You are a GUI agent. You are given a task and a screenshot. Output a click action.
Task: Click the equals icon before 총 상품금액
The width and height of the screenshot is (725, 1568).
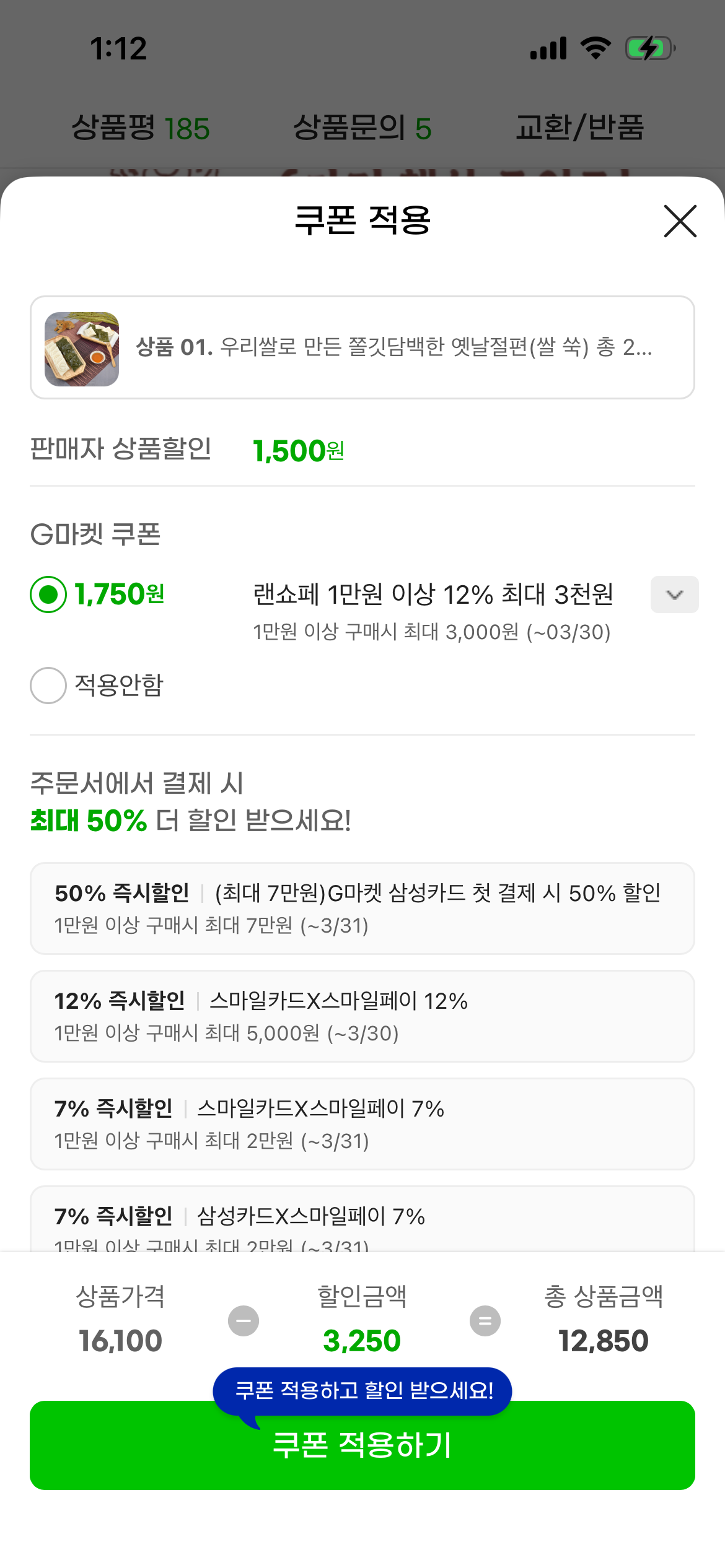(x=485, y=1321)
